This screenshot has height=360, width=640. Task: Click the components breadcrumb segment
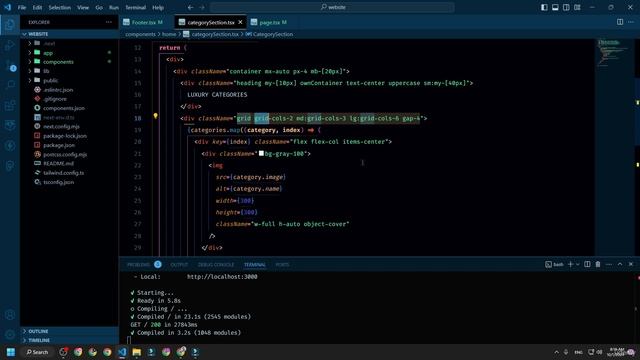140,34
